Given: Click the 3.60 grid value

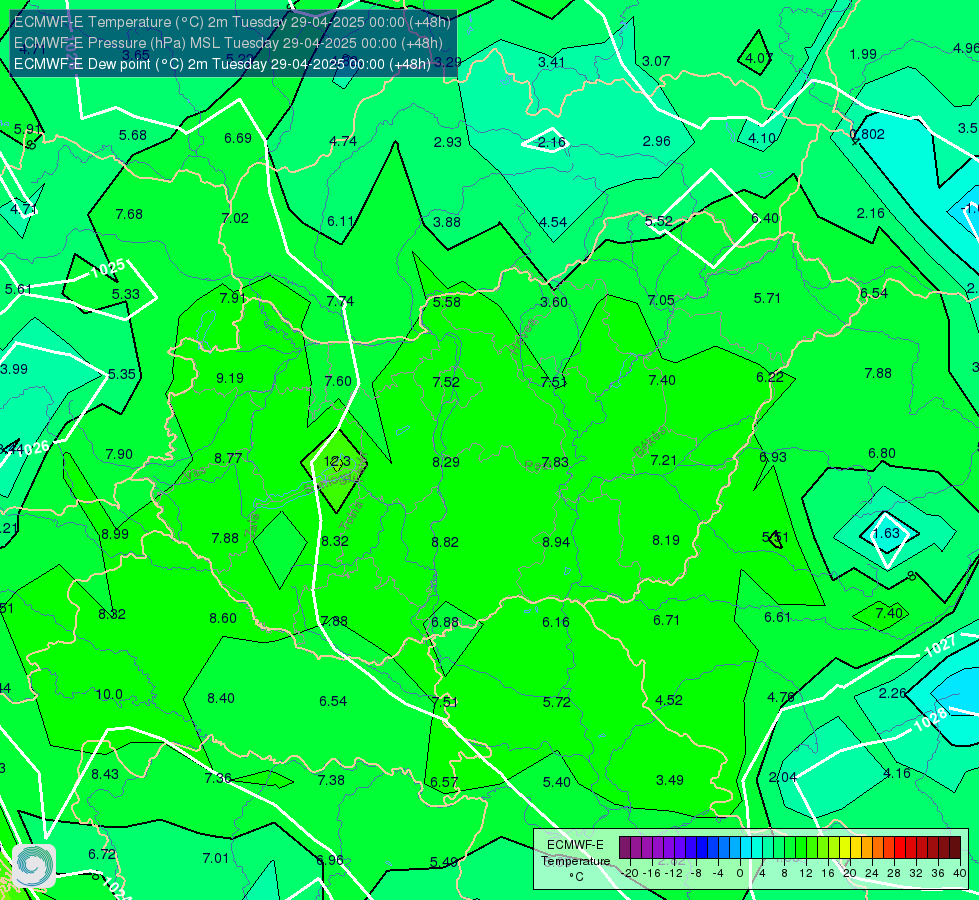Looking at the screenshot, I should (554, 302).
